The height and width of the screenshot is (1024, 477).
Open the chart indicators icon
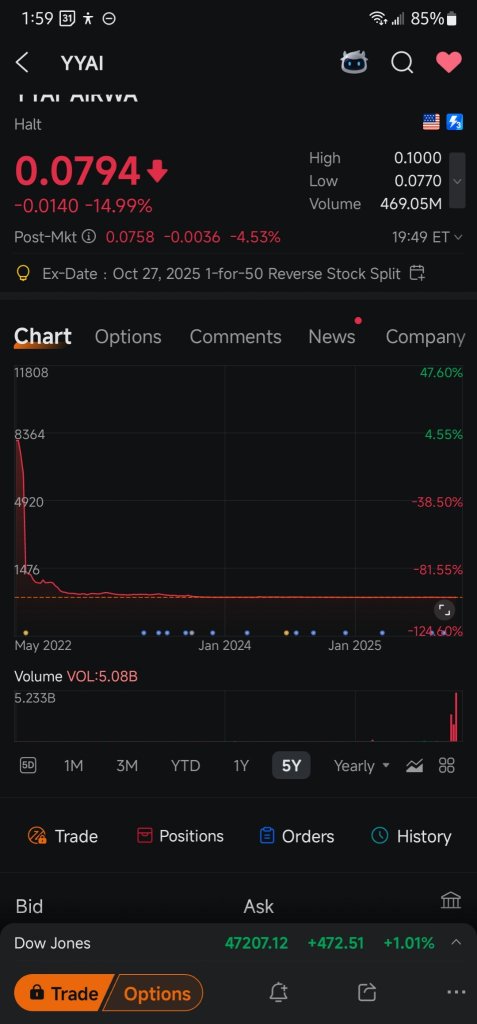point(414,765)
